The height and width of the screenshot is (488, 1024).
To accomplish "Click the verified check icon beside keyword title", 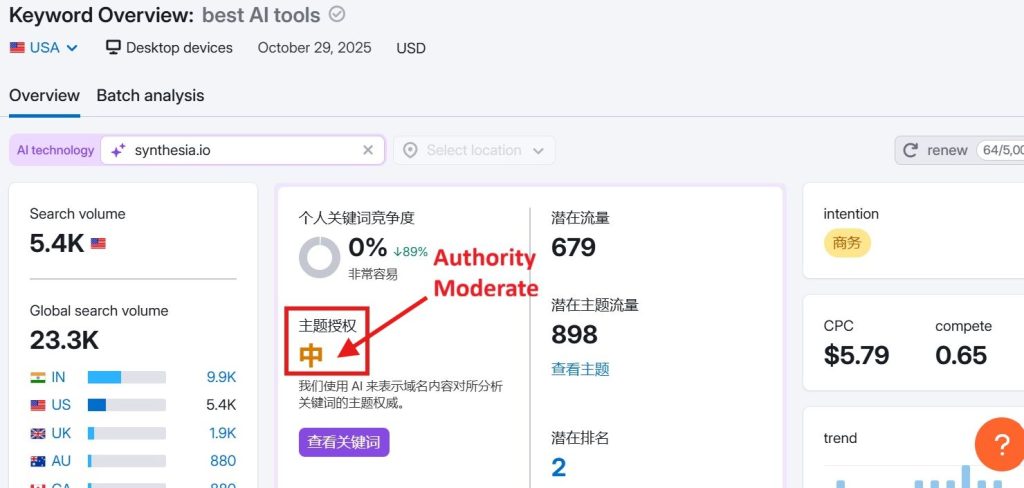I will [x=338, y=14].
